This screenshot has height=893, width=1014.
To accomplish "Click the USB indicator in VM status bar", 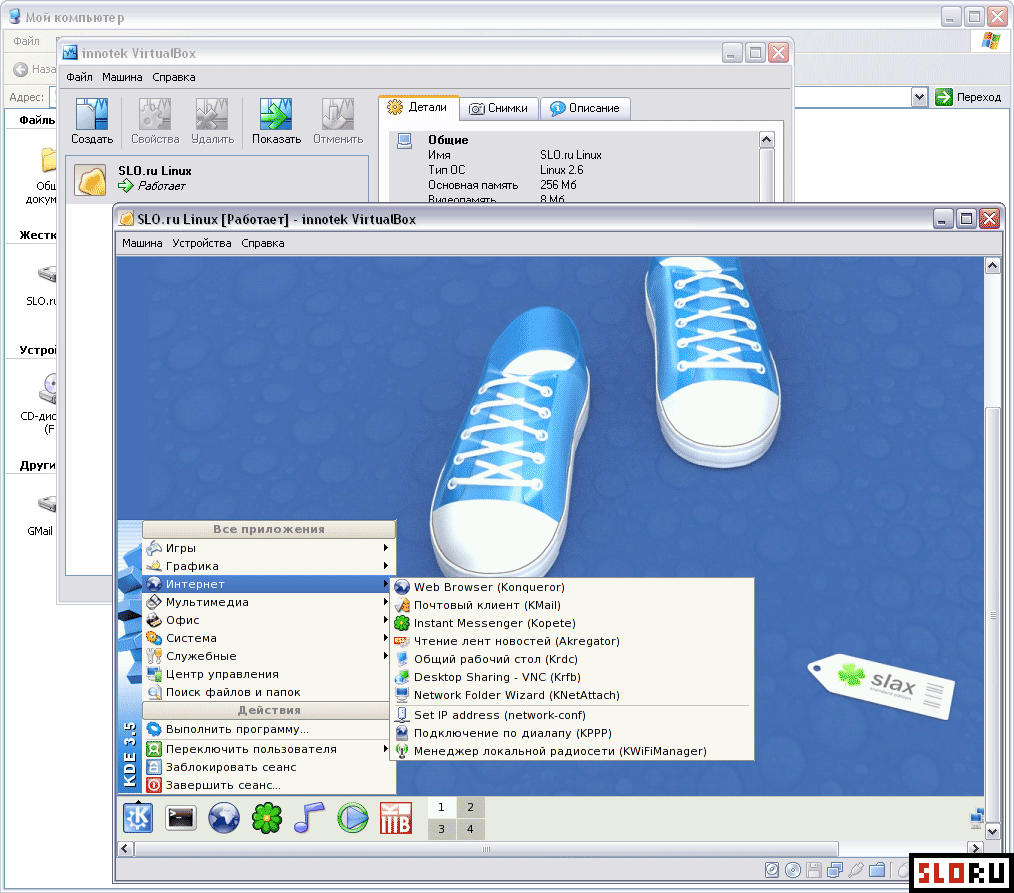I will click(x=856, y=870).
